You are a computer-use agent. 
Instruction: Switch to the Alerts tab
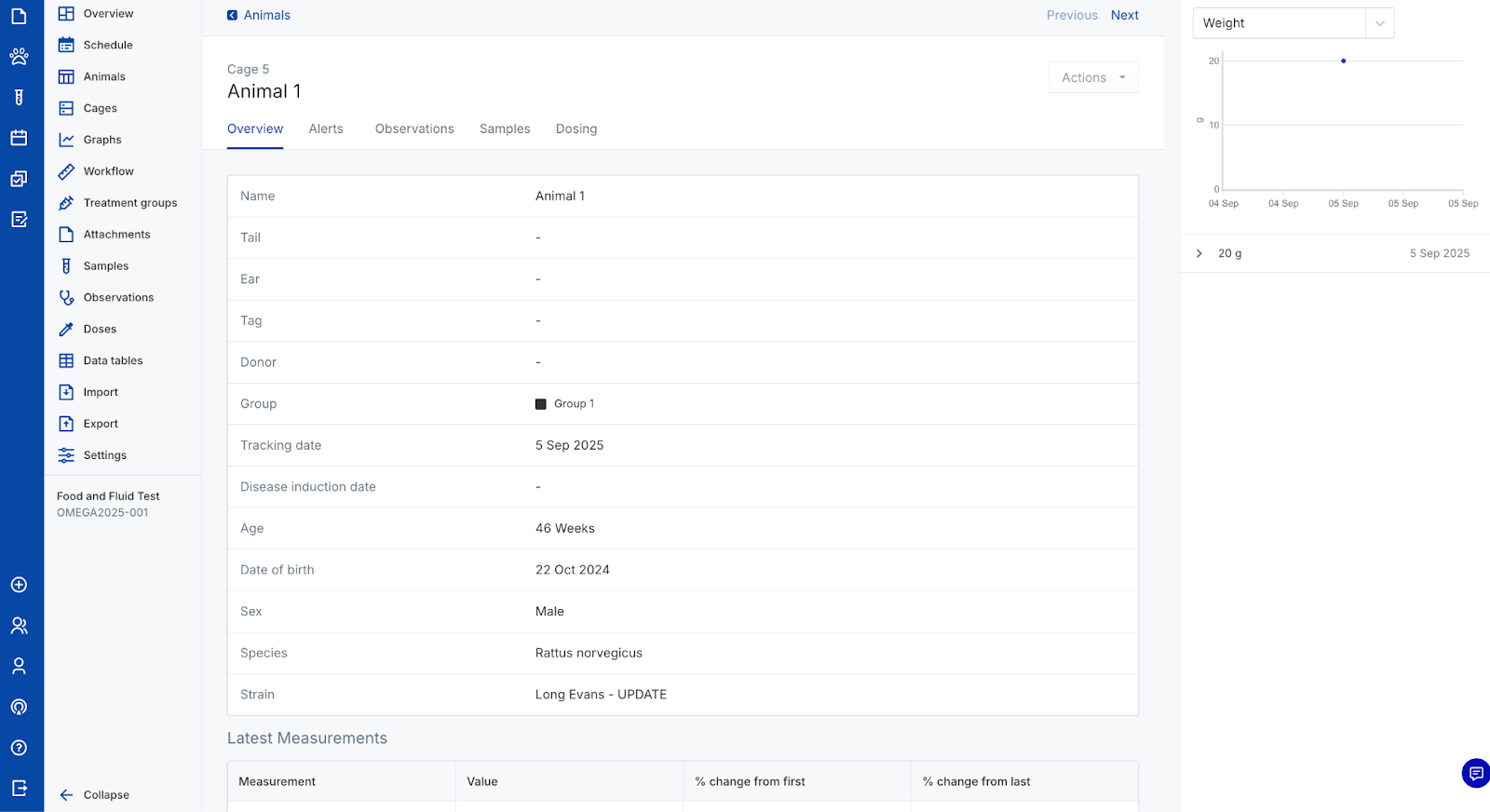coord(326,129)
